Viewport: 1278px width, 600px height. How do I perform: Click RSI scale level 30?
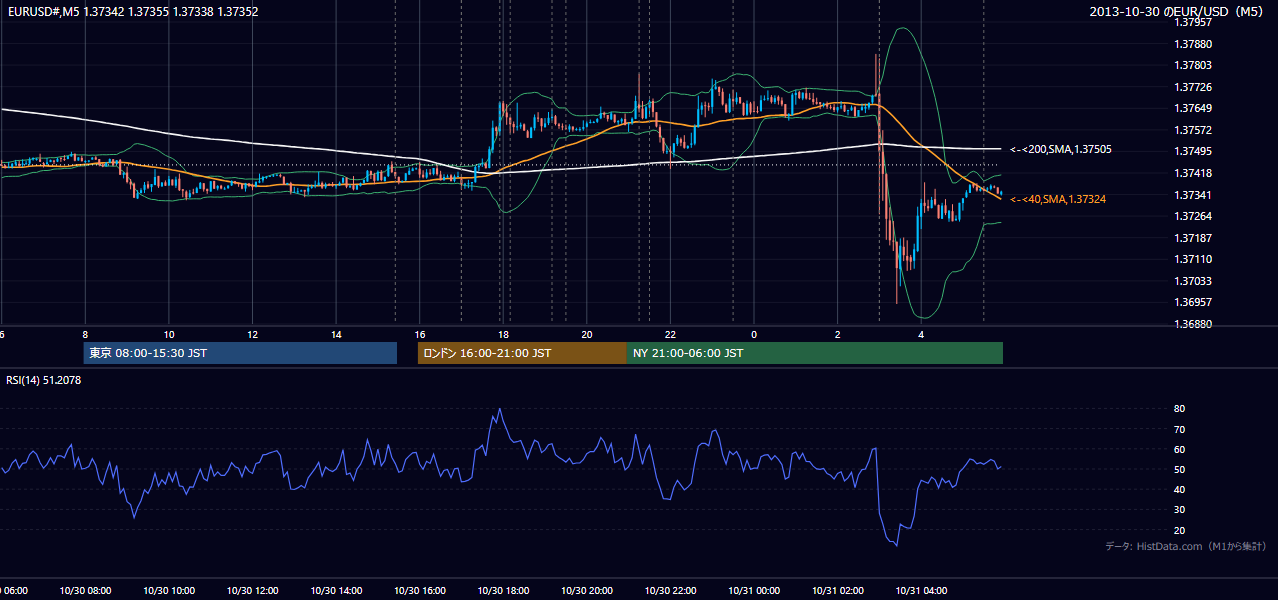pos(1180,509)
